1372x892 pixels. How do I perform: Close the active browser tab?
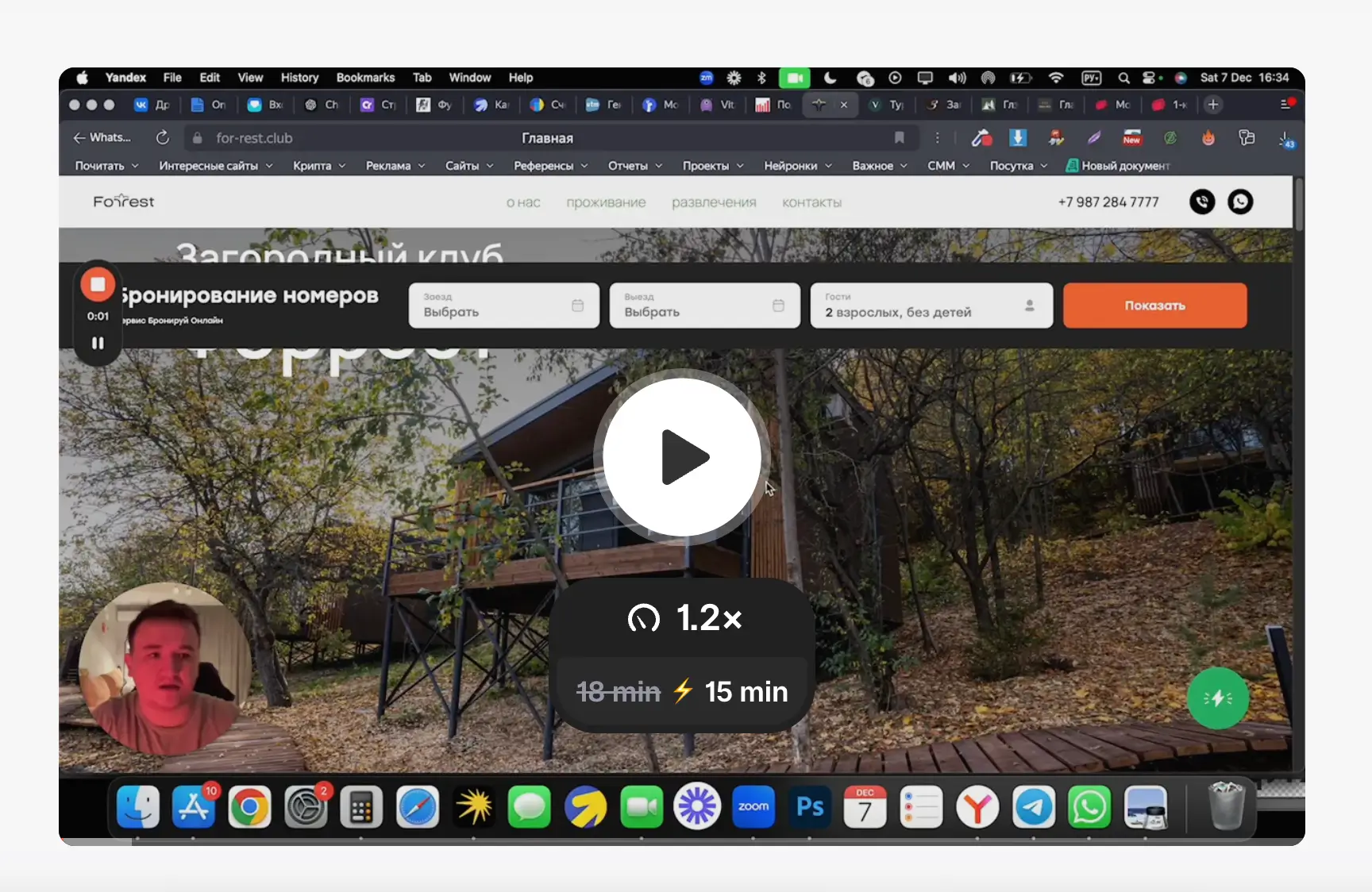pyautogui.click(x=844, y=105)
